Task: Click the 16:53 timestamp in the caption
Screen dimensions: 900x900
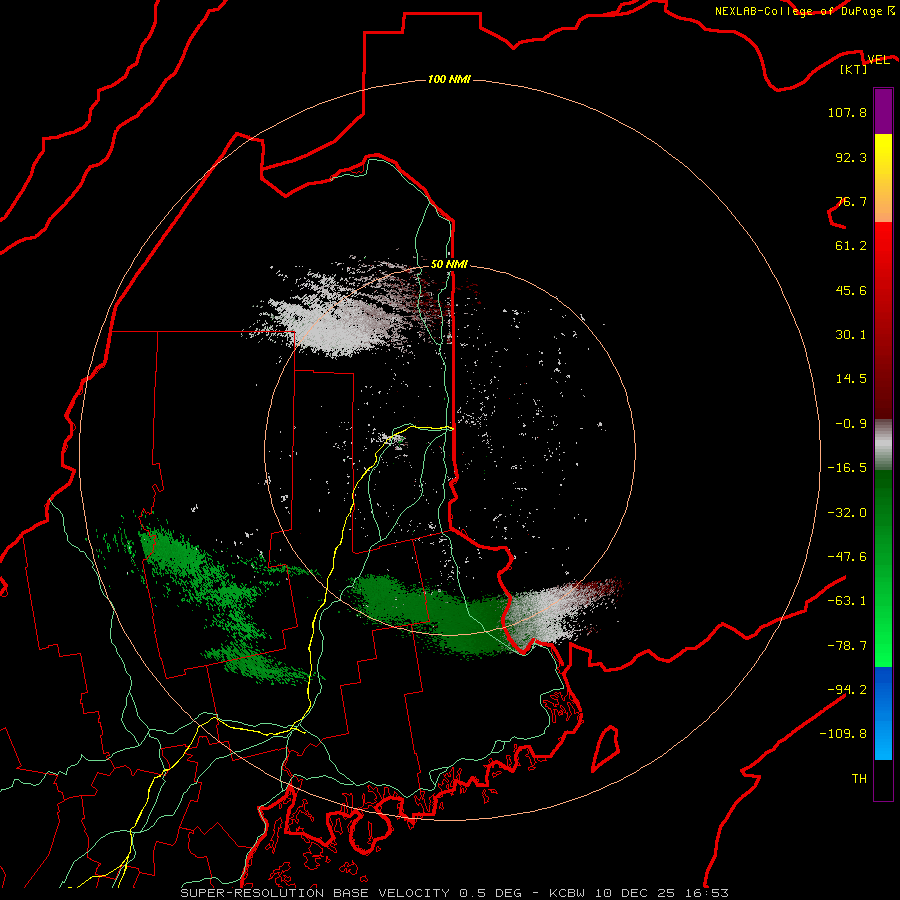Action: coord(705,893)
